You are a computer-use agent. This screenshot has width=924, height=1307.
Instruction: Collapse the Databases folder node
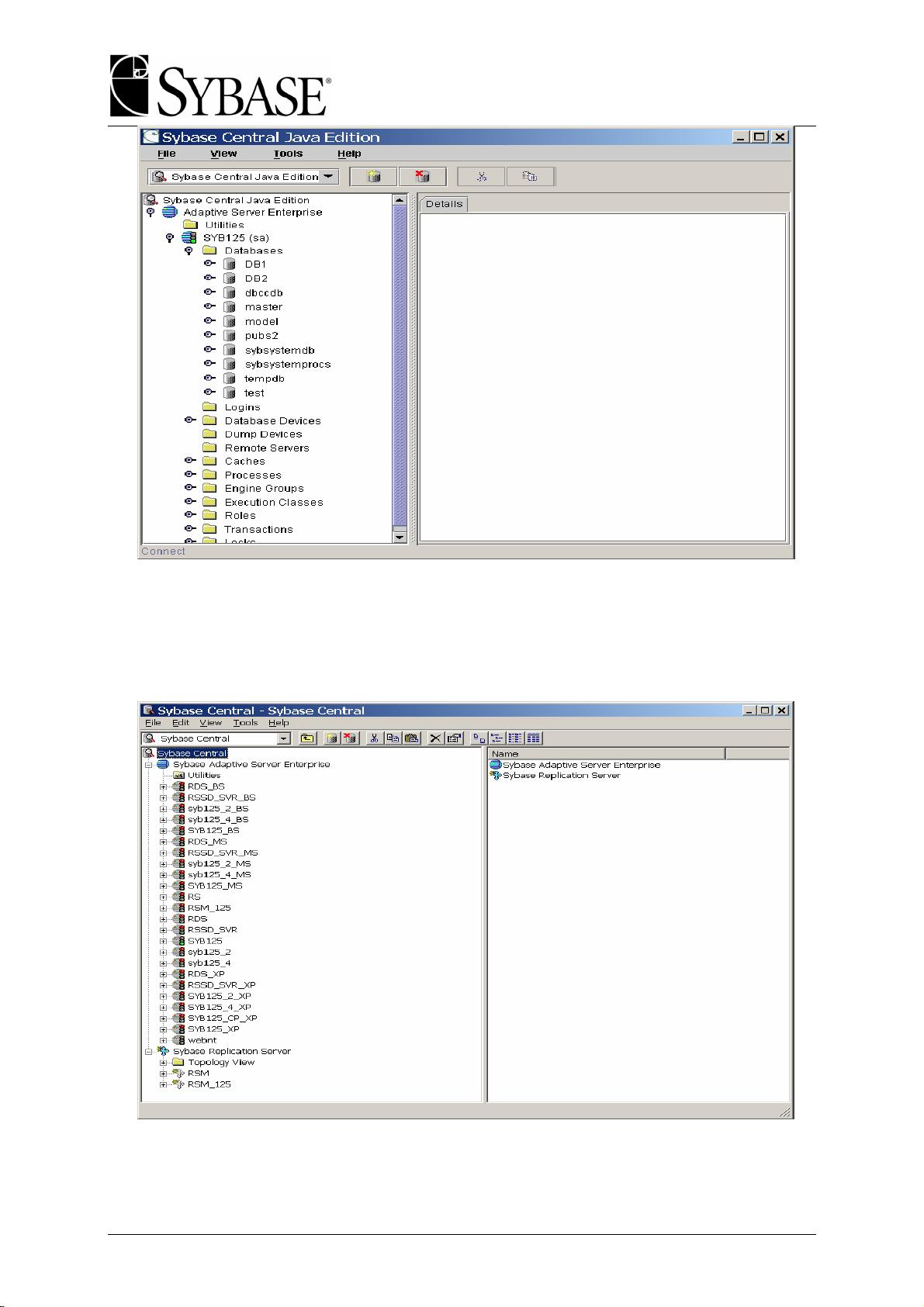pyautogui.click(x=189, y=251)
